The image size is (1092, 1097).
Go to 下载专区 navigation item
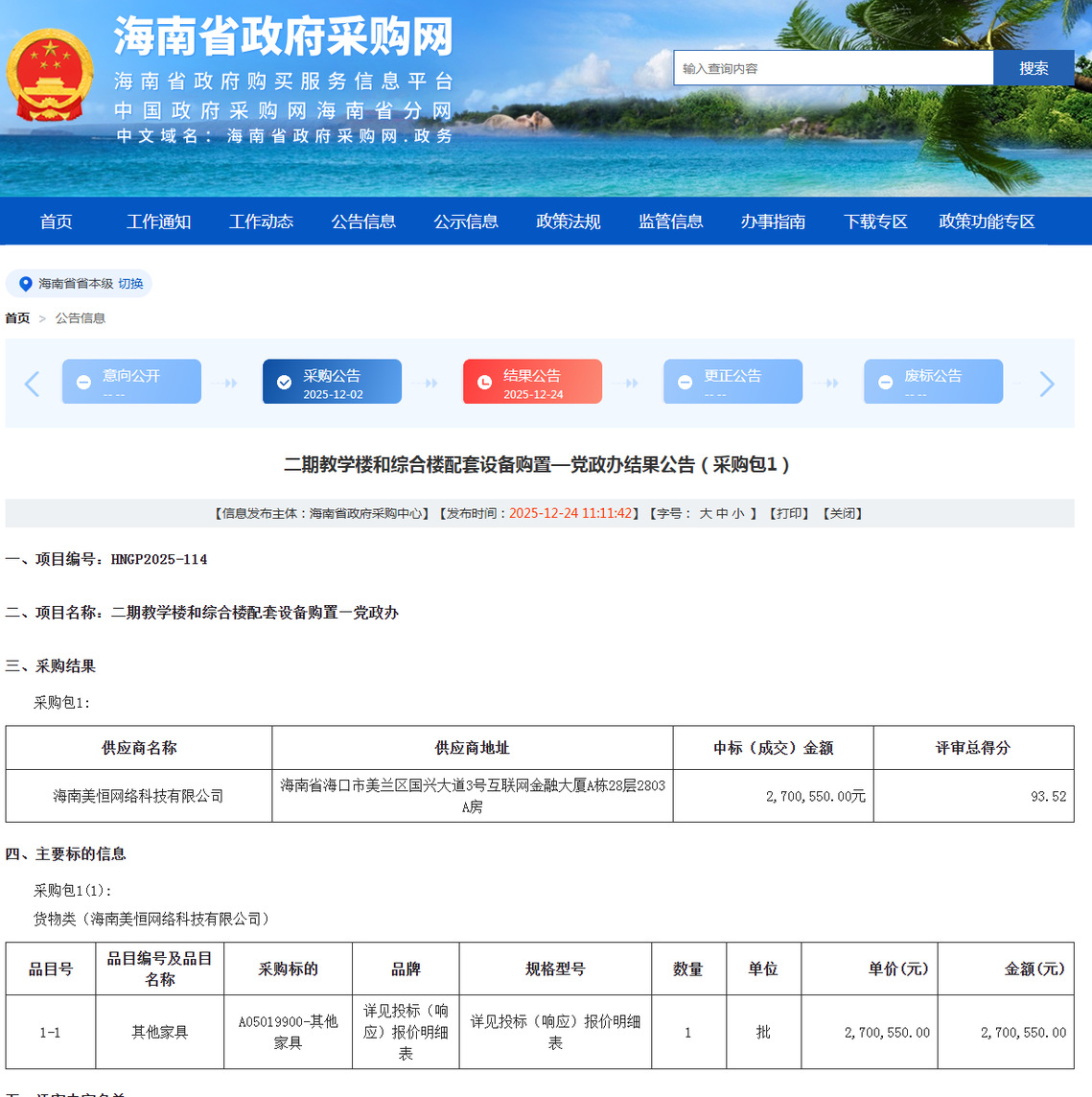875,222
